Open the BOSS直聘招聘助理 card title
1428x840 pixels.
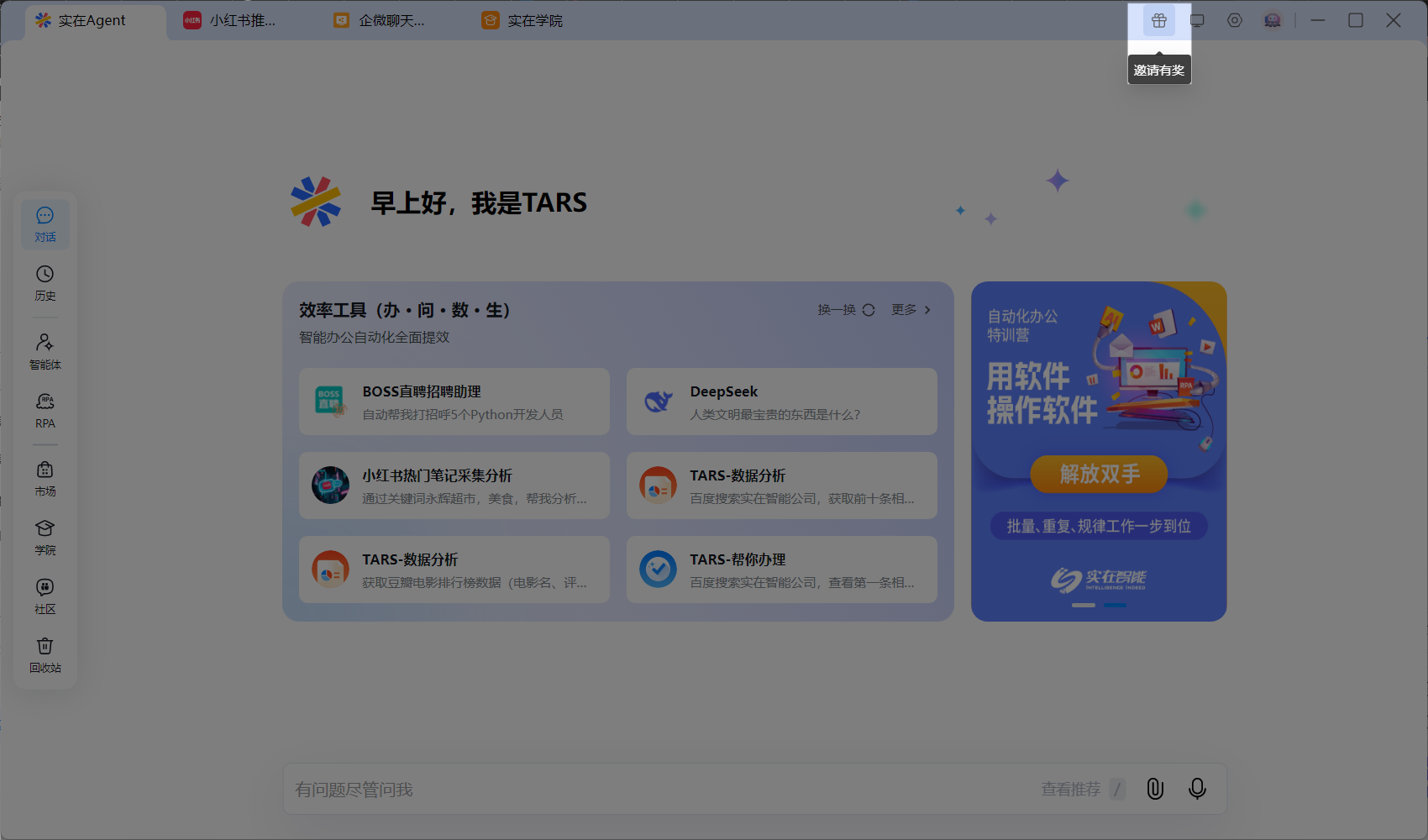422,391
